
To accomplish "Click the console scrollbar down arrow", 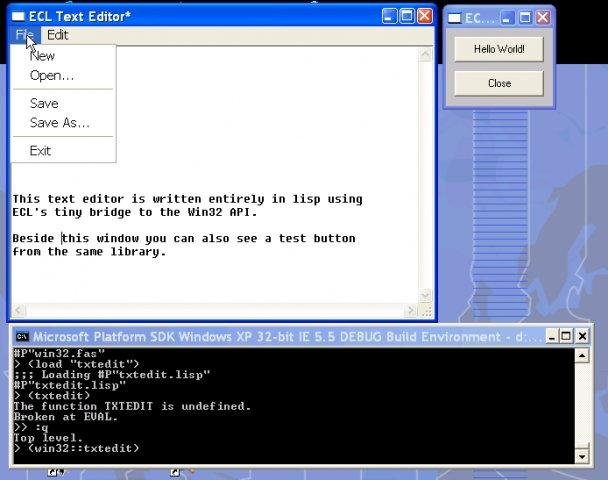I will [583, 456].
